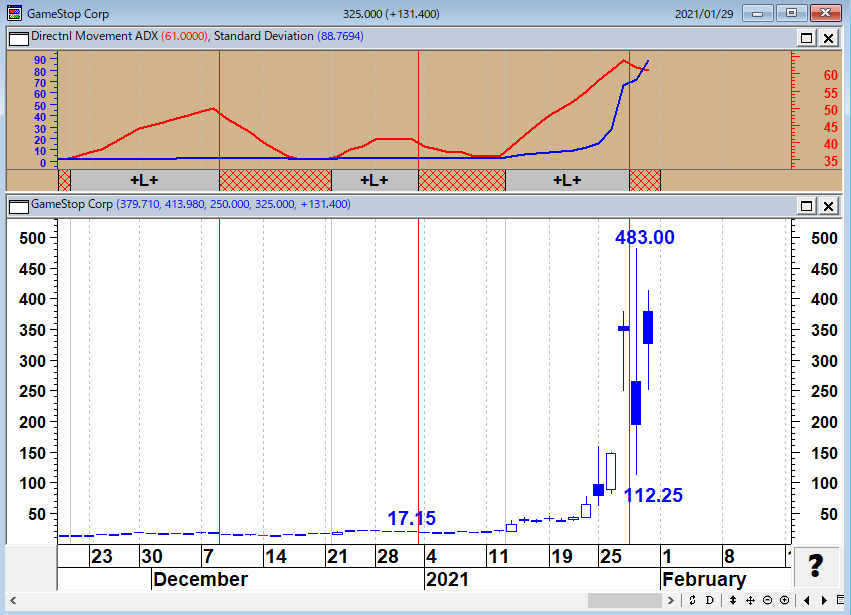This screenshot has width=851, height=615.
Task: Click the 17.15 price label
Action: click(411, 518)
